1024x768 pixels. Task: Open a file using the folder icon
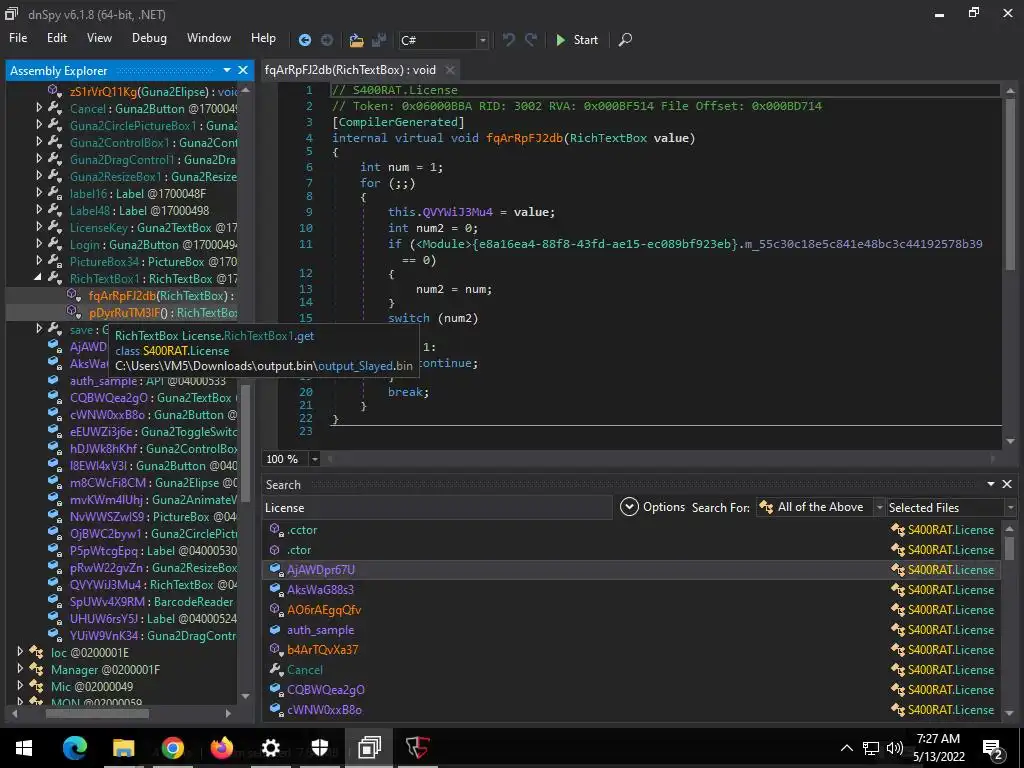coord(356,40)
